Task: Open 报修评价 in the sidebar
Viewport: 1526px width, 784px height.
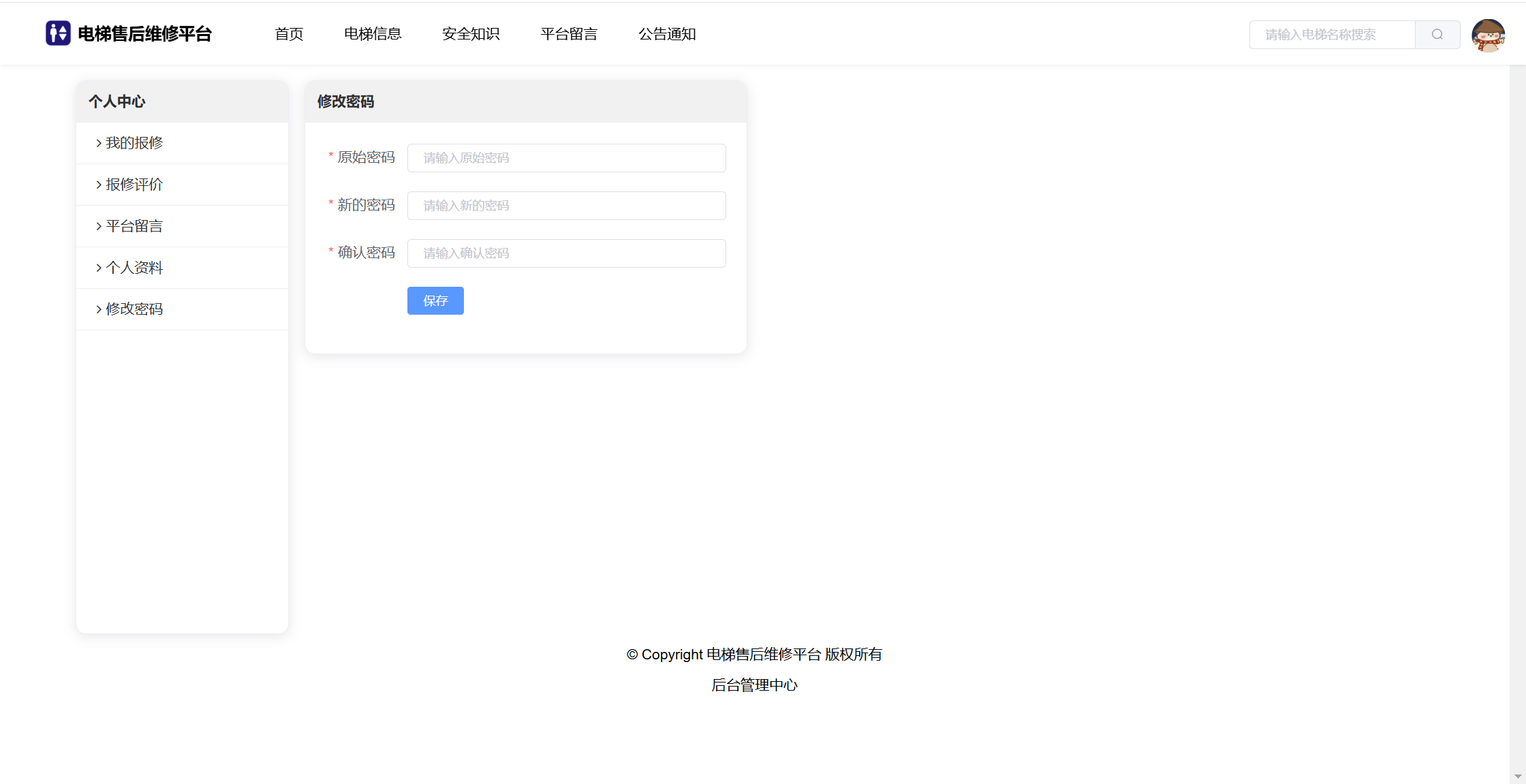Action: [x=134, y=185]
